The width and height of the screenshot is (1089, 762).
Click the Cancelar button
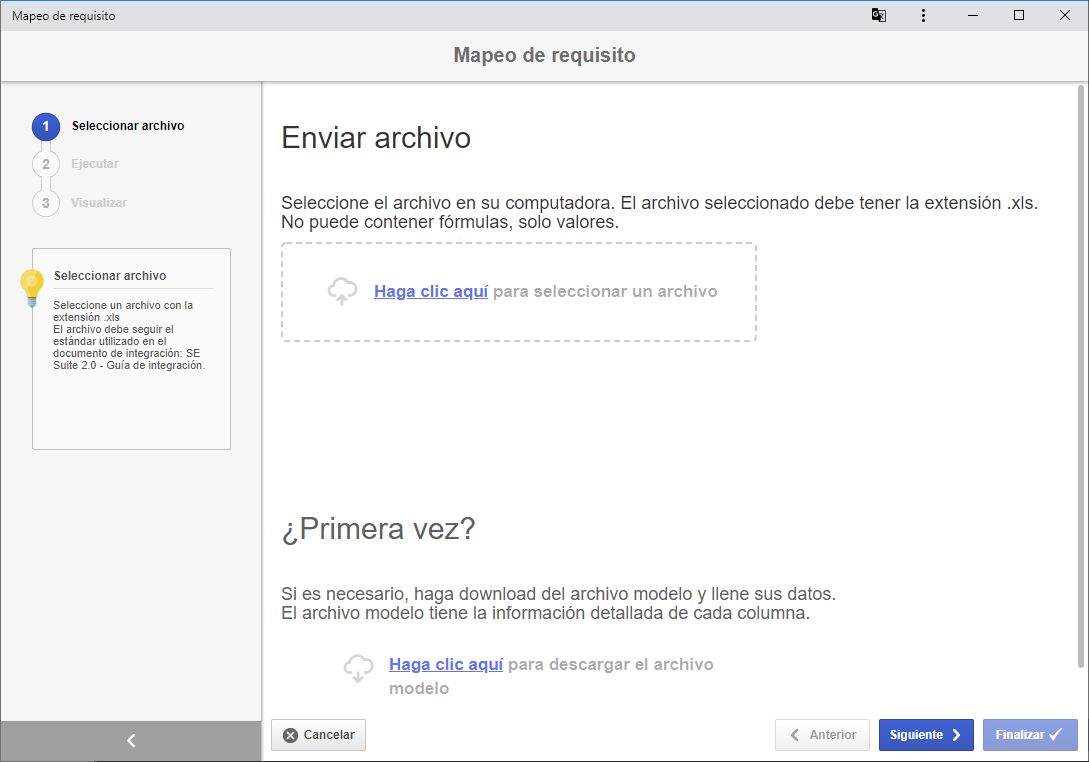click(x=318, y=735)
